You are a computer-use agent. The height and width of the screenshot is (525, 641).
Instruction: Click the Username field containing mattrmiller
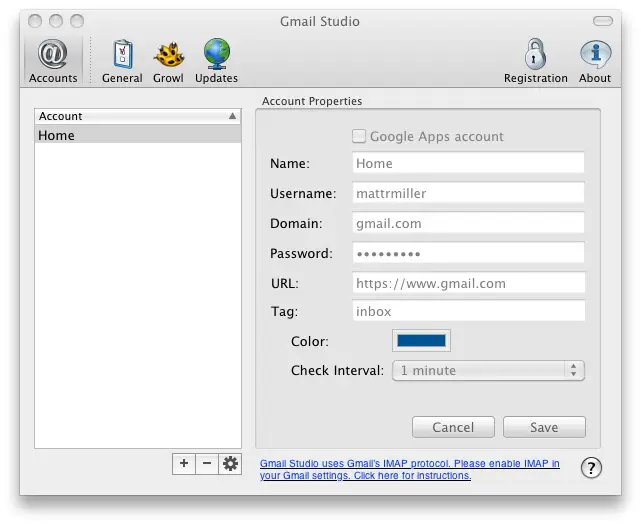tap(468, 193)
